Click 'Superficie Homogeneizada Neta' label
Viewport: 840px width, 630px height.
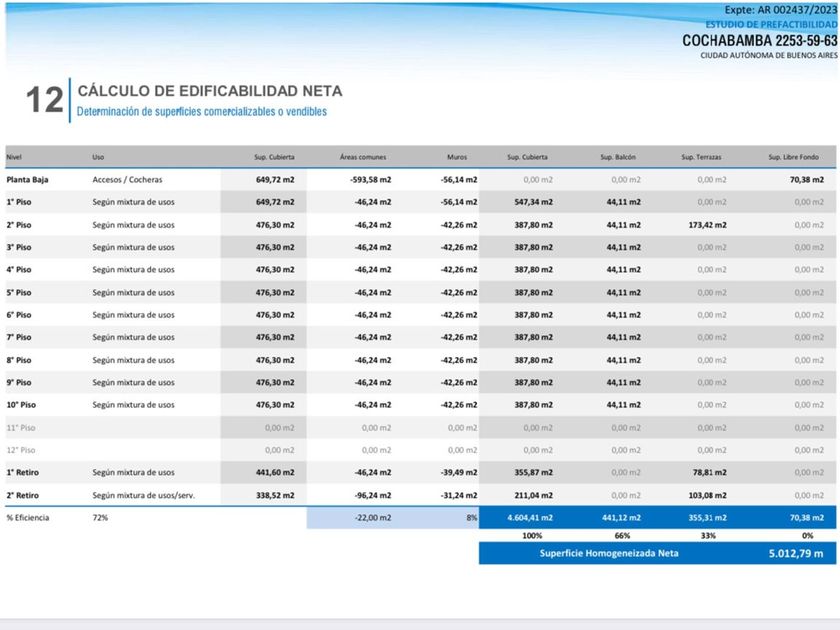click(x=609, y=553)
